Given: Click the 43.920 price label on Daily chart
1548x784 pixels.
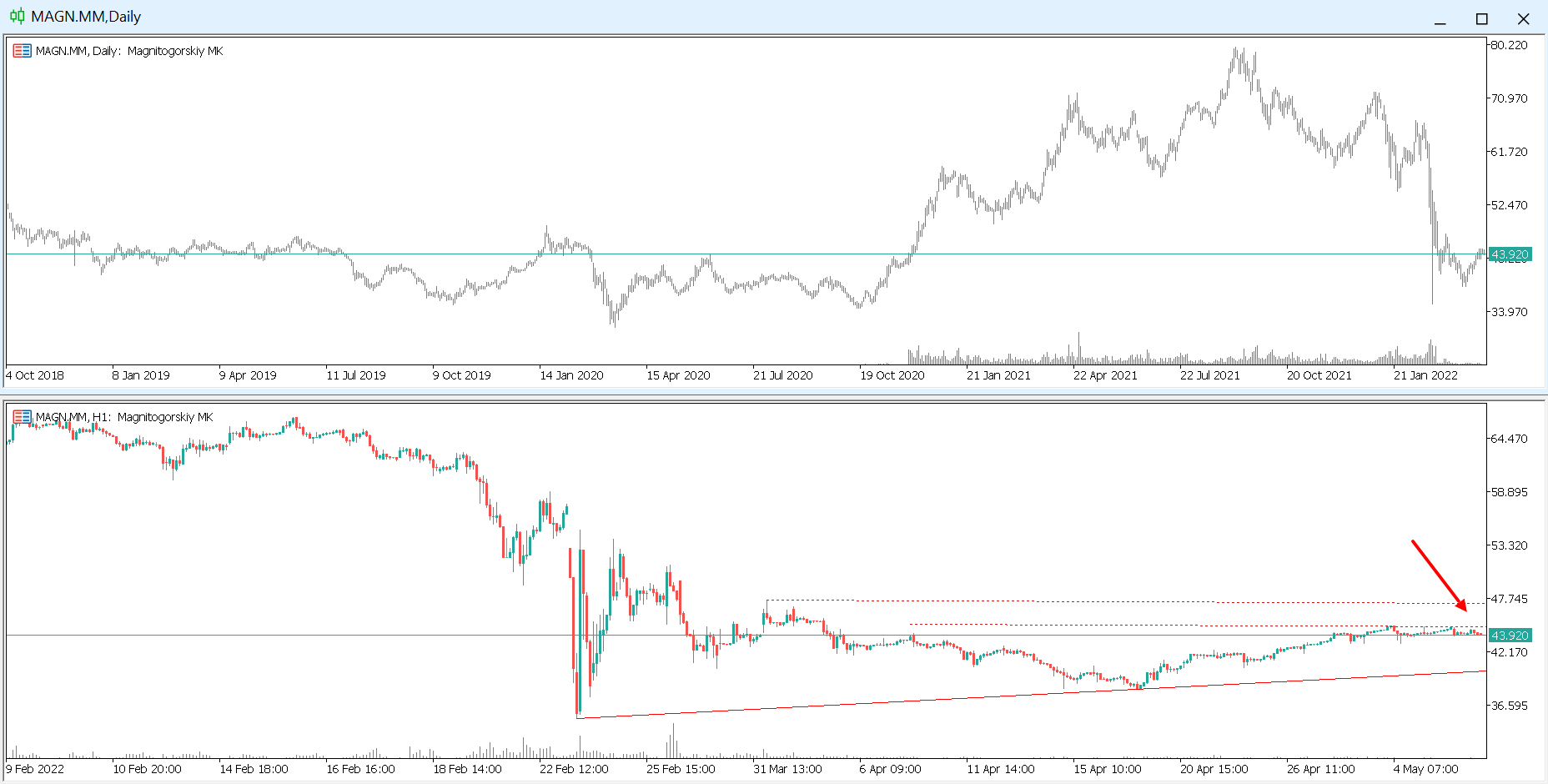Looking at the screenshot, I should [x=1510, y=254].
